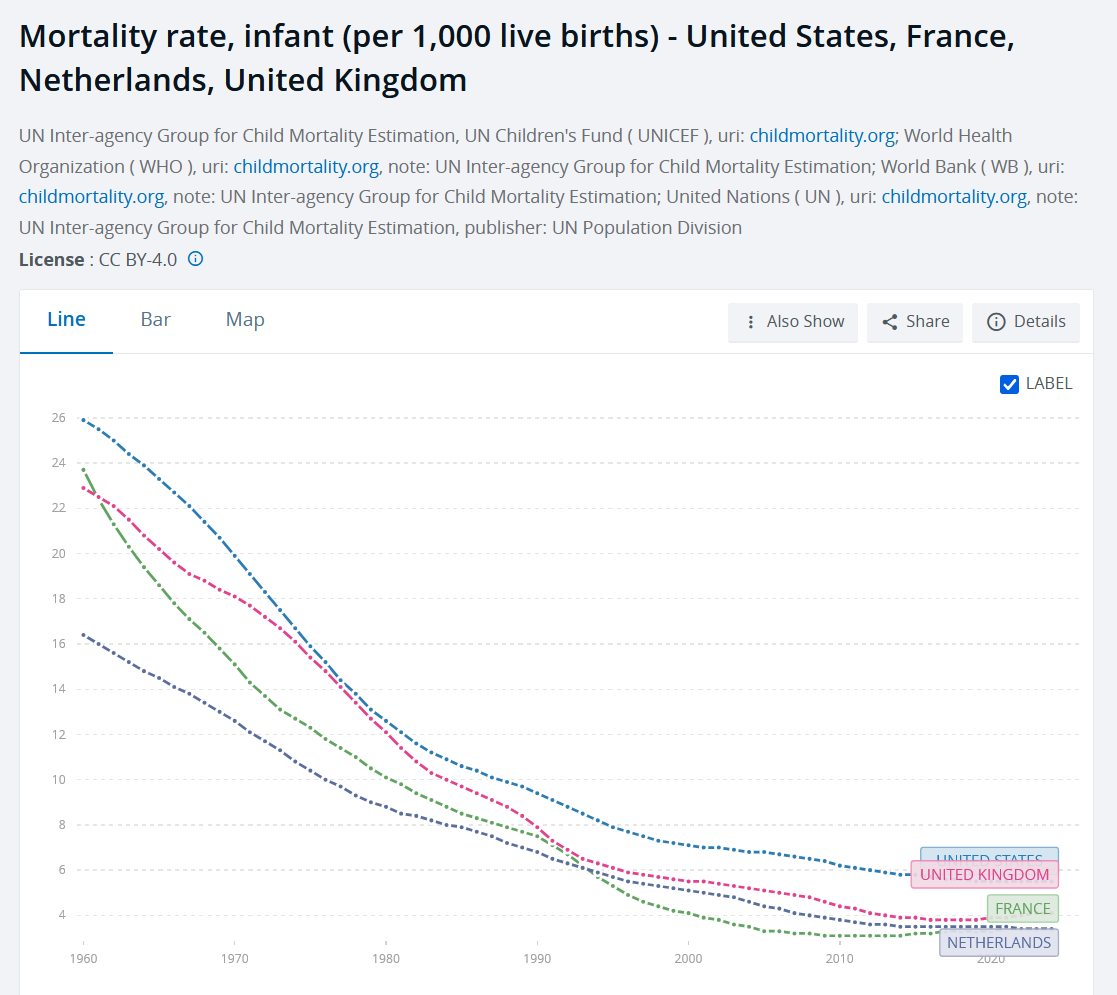This screenshot has height=995, width=1117.
Task: Select the Line tab
Action: coord(66,320)
